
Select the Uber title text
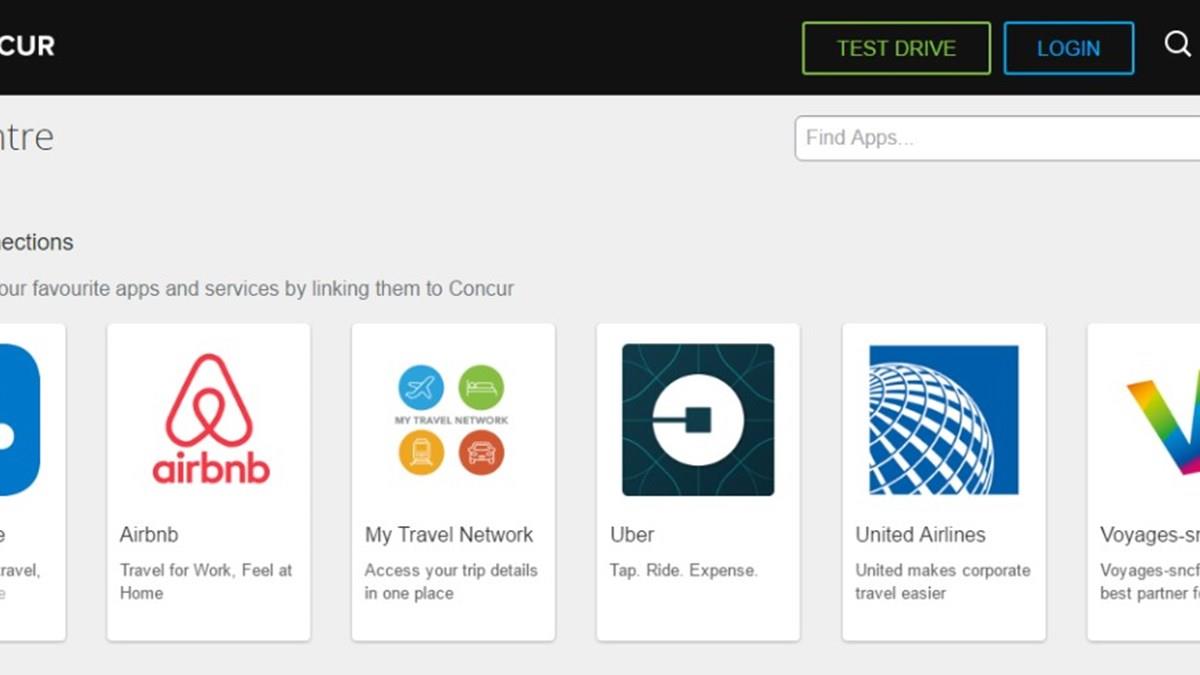click(x=632, y=535)
